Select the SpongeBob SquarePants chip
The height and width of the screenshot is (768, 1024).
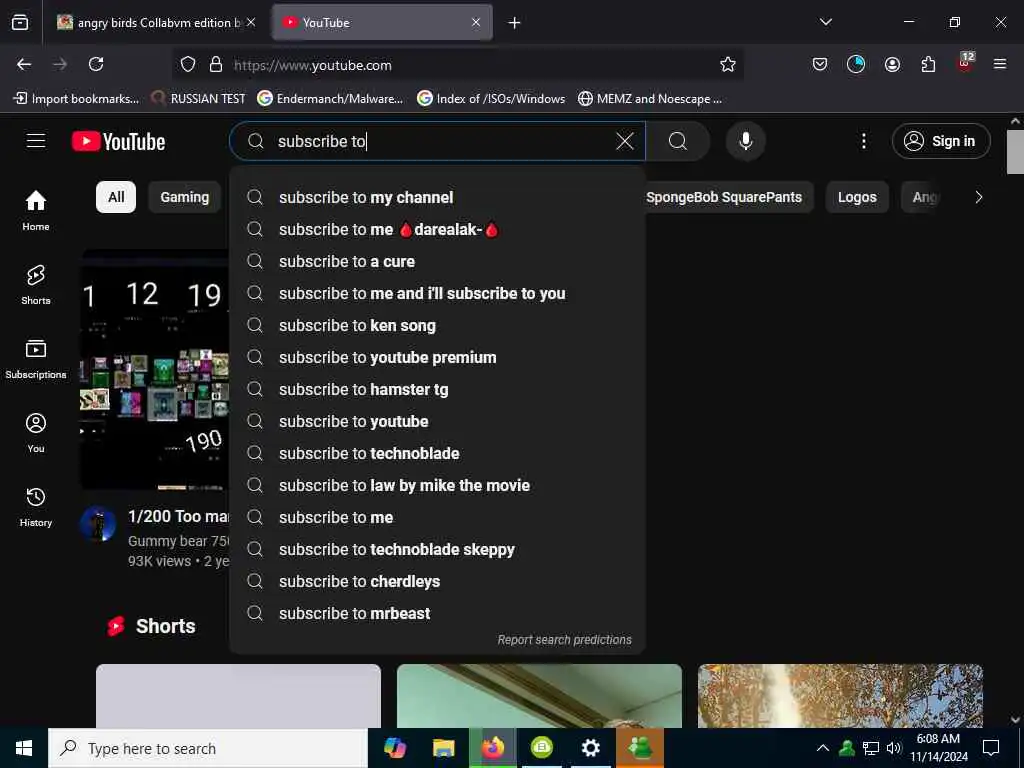coord(724,197)
